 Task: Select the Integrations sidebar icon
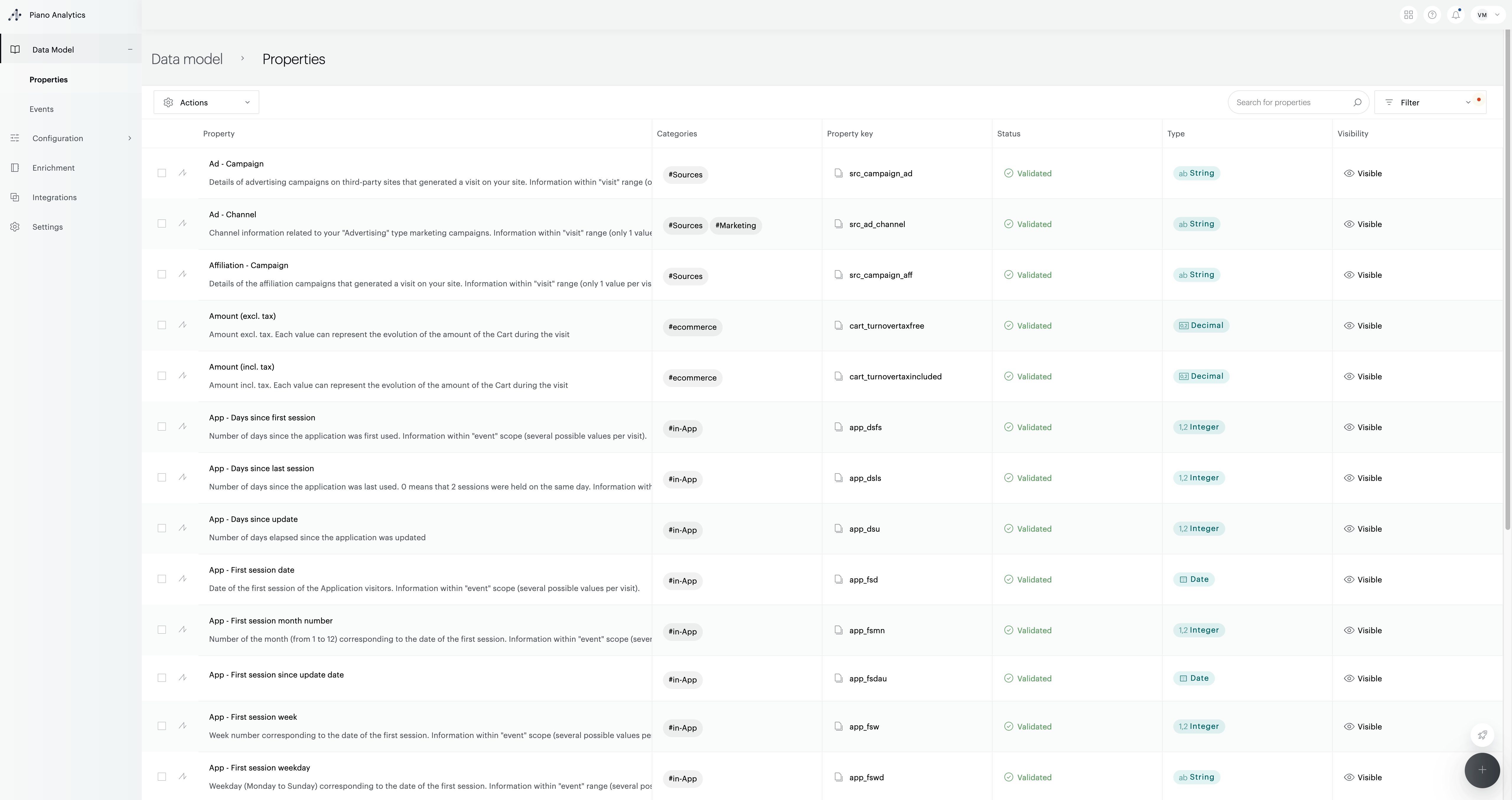tap(15, 197)
